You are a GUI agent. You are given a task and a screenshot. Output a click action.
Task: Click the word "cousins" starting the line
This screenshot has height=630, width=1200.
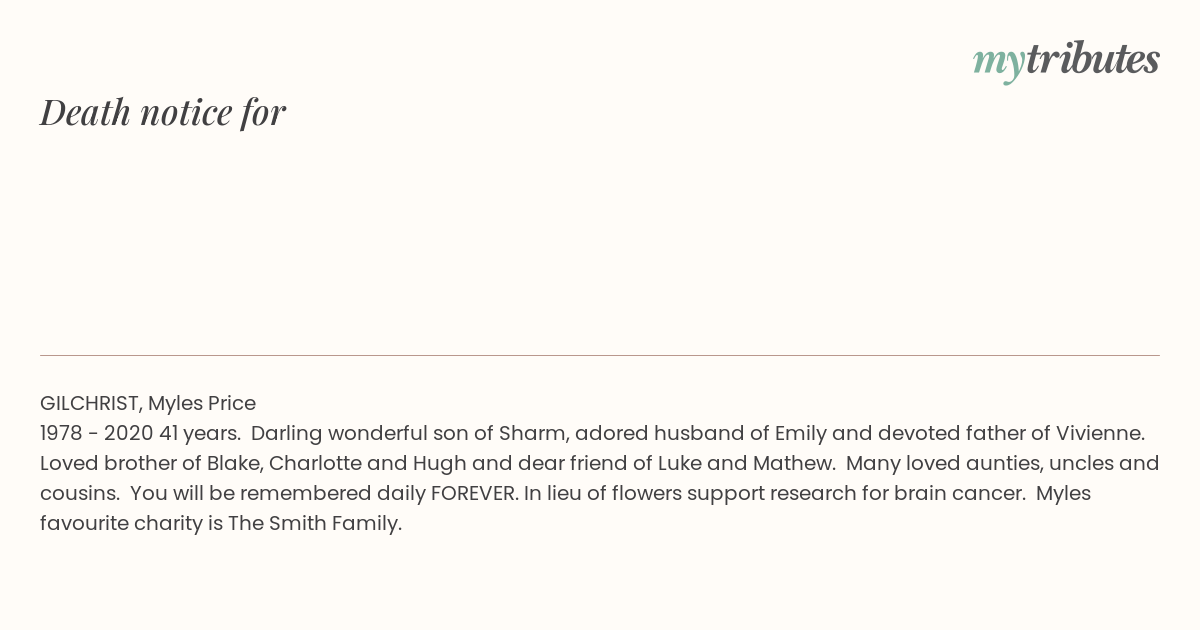(79, 493)
